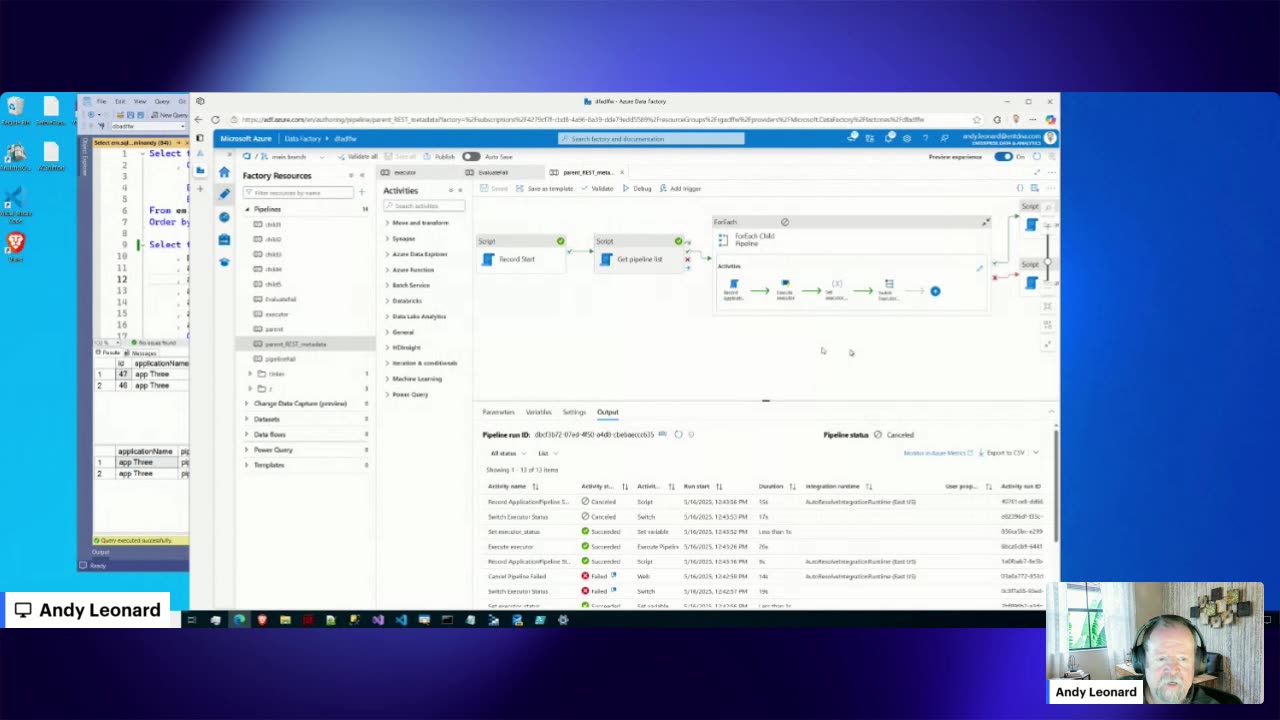Image resolution: width=1280 pixels, height=720 pixels.
Task: Toggle the Auto Save switch
Action: coord(471,157)
